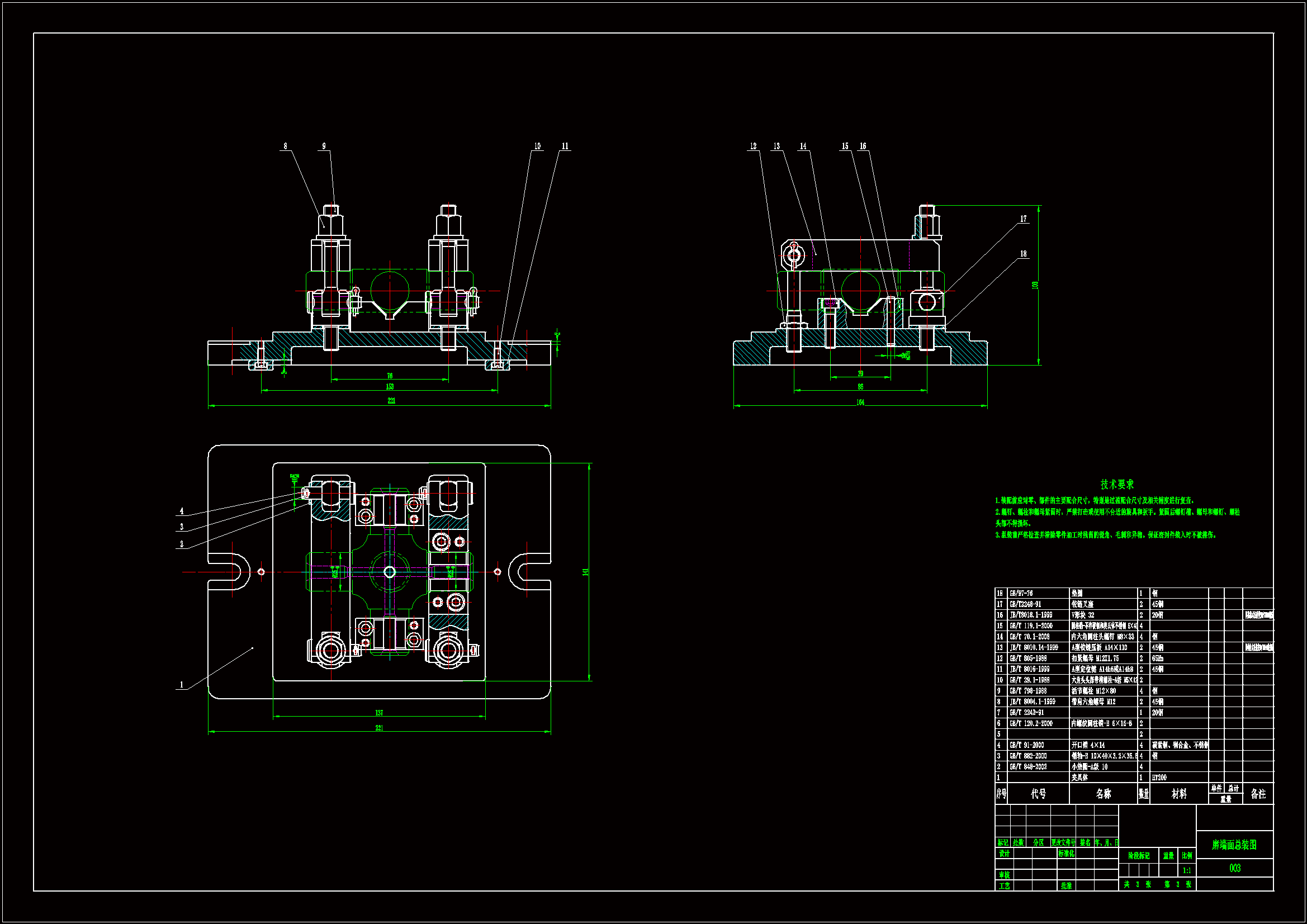Click the 备注 column header
This screenshot has height=924, width=1307.
[x=1258, y=794]
